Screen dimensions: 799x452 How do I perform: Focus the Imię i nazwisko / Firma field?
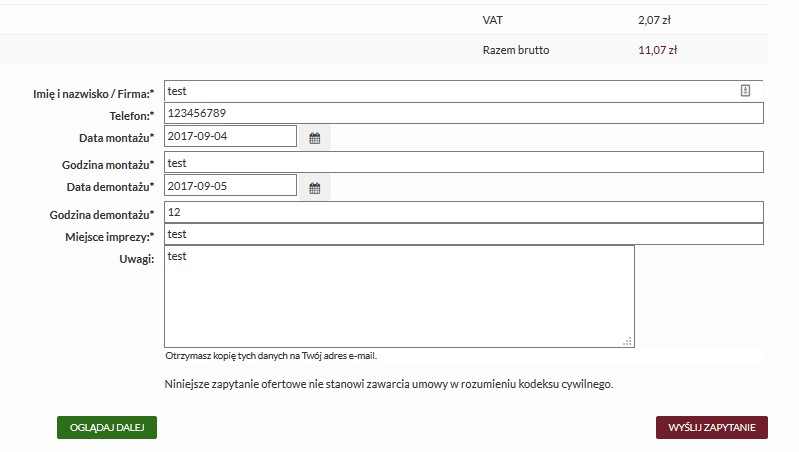(x=450, y=91)
